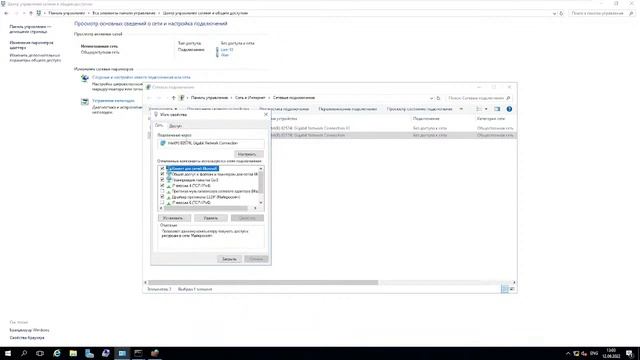The height and width of the screenshot is (360, 640).
Task: Click help icon in Network Connections window
Action: [x=509, y=109]
